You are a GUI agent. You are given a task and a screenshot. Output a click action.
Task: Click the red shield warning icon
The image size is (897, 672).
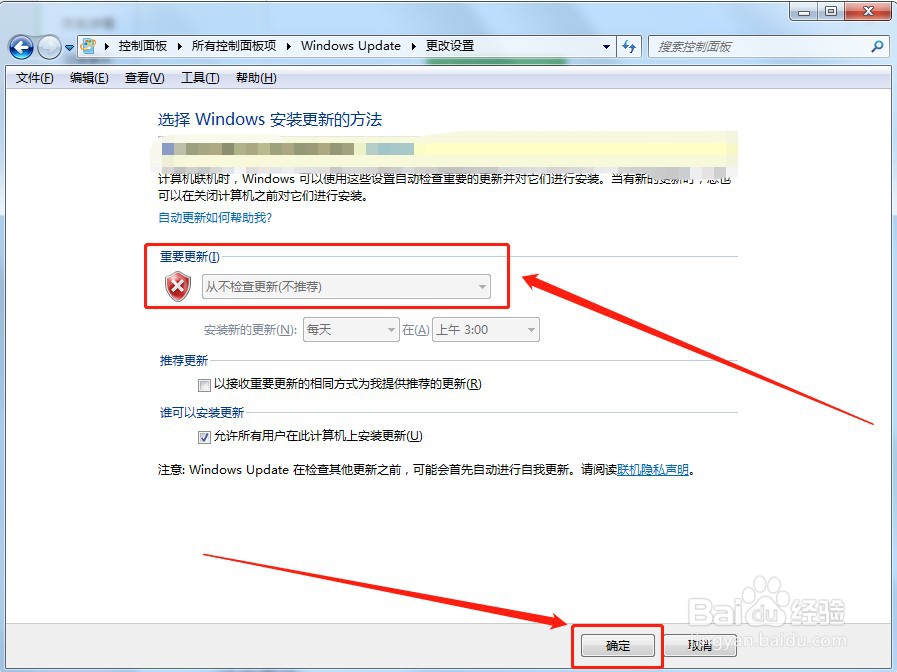(178, 286)
